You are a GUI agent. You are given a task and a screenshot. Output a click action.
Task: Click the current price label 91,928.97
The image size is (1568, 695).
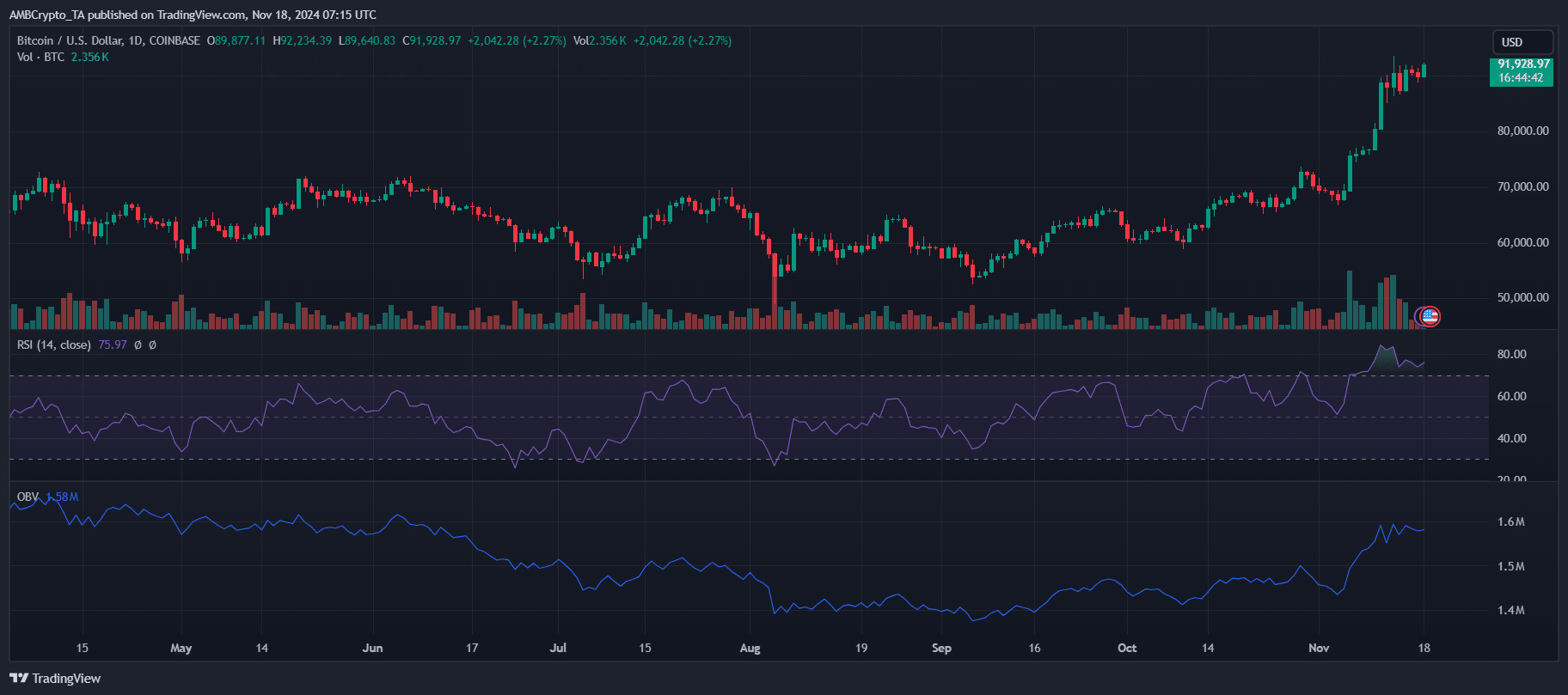(x=1523, y=64)
